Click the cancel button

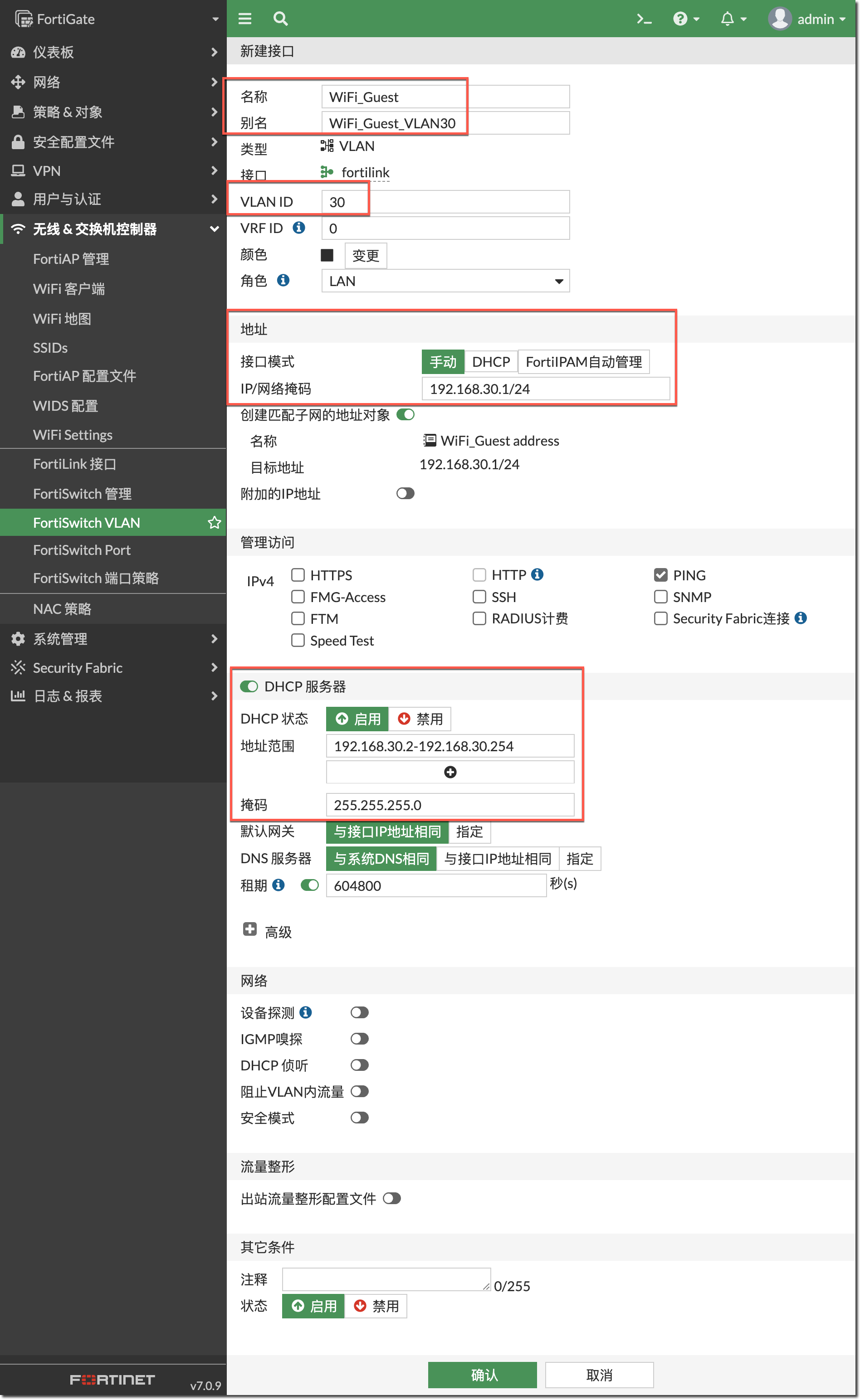[599, 1375]
